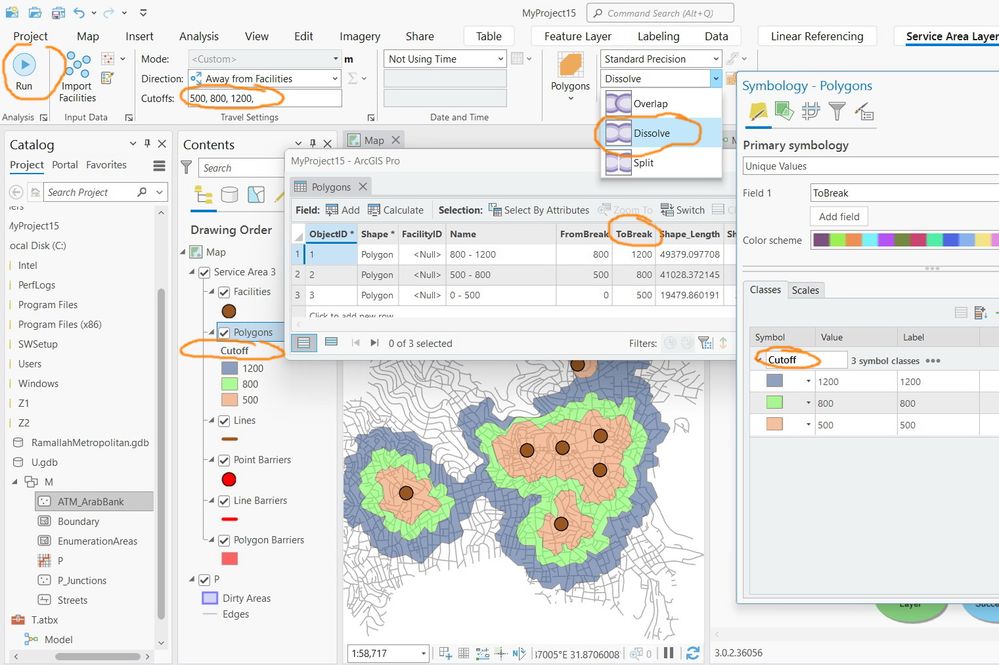Click Select By Attributes icon
The height and width of the screenshot is (665, 999).
(495, 210)
